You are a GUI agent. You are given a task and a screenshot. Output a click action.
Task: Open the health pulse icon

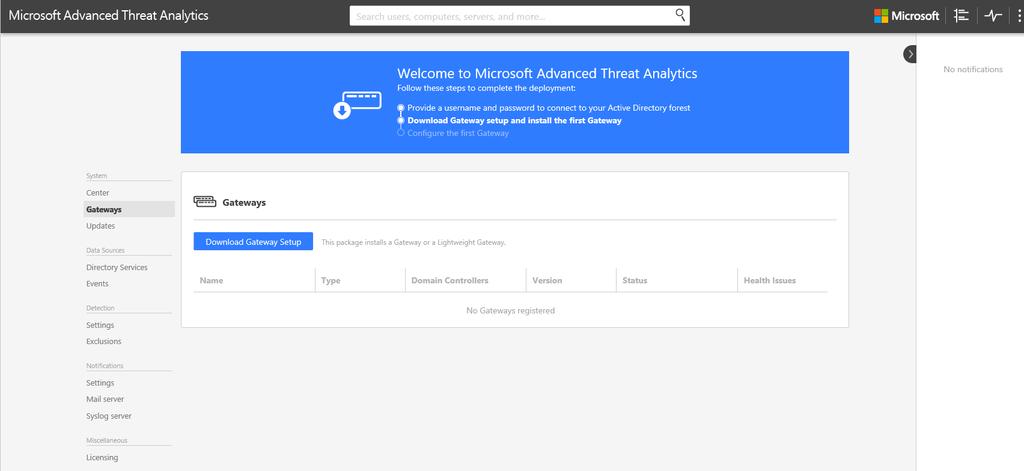point(993,16)
